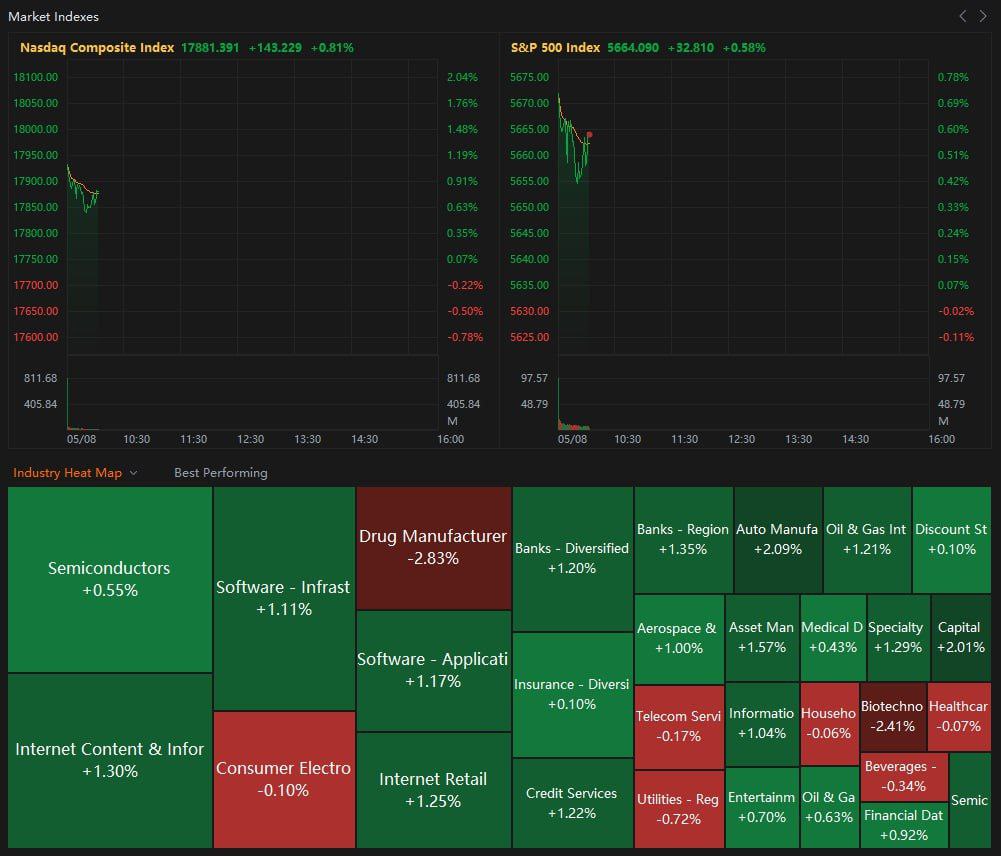Open the Banks - Region +1.35% tile
This screenshot has width=1001, height=856.
click(x=683, y=540)
